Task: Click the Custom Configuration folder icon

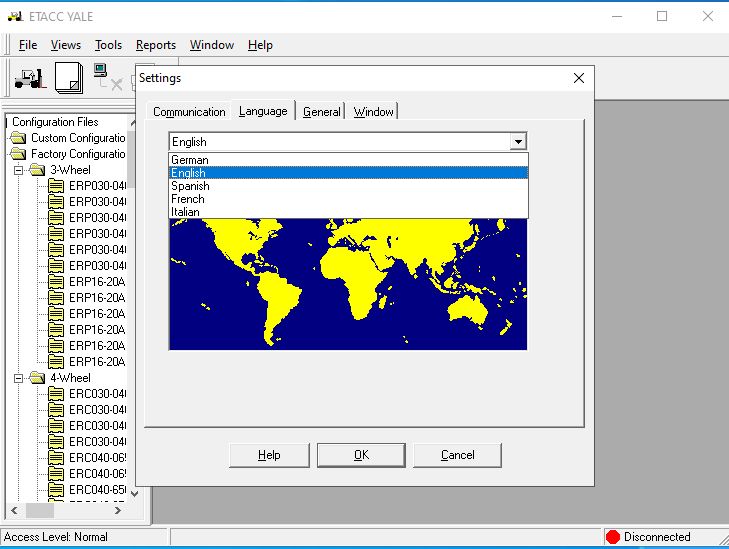Action: pyautogui.click(x=18, y=138)
